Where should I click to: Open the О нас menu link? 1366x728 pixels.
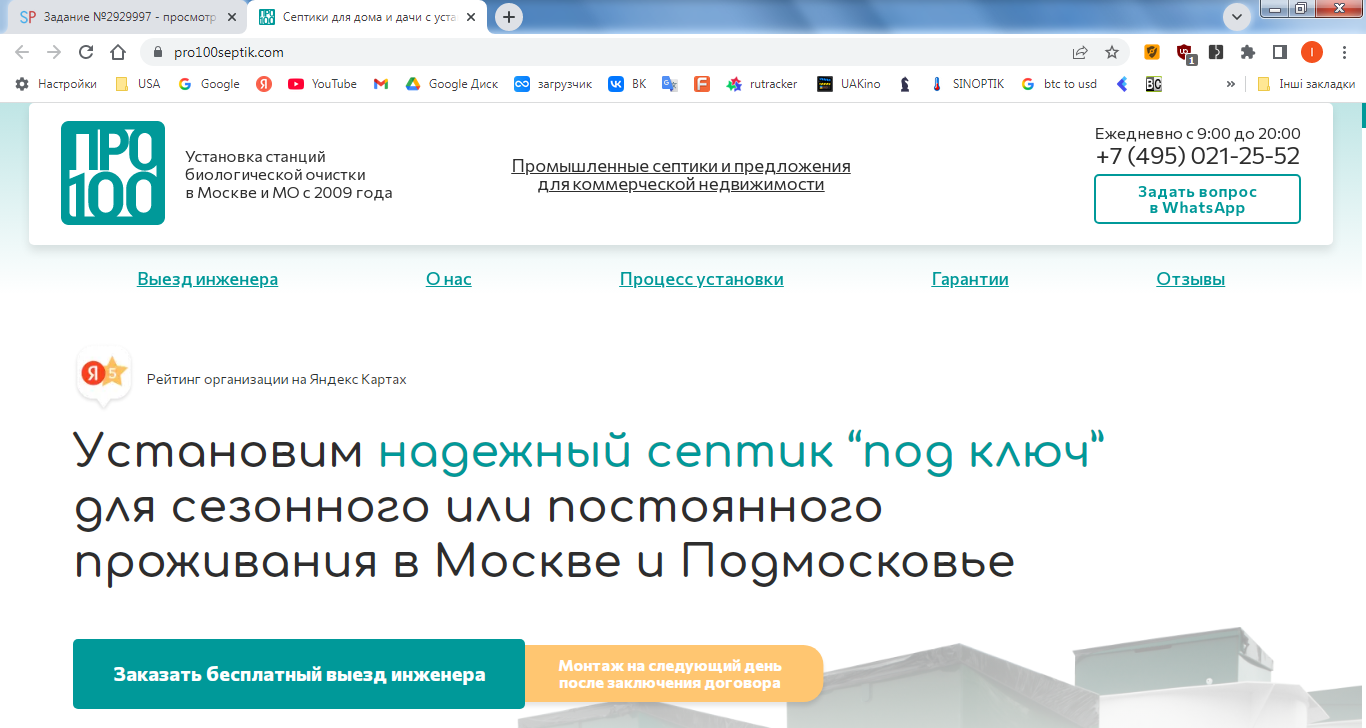(x=449, y=279)
